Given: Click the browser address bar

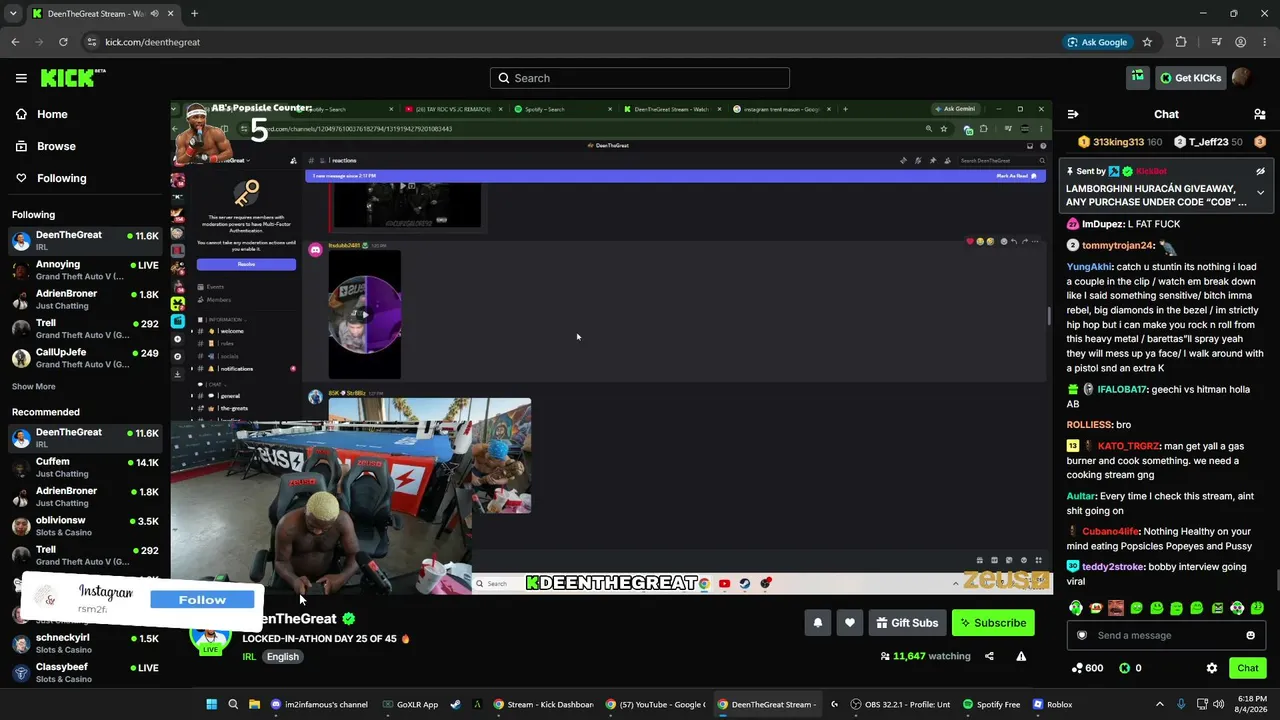Looking at the screenshot, I should (x=570, y=42).
